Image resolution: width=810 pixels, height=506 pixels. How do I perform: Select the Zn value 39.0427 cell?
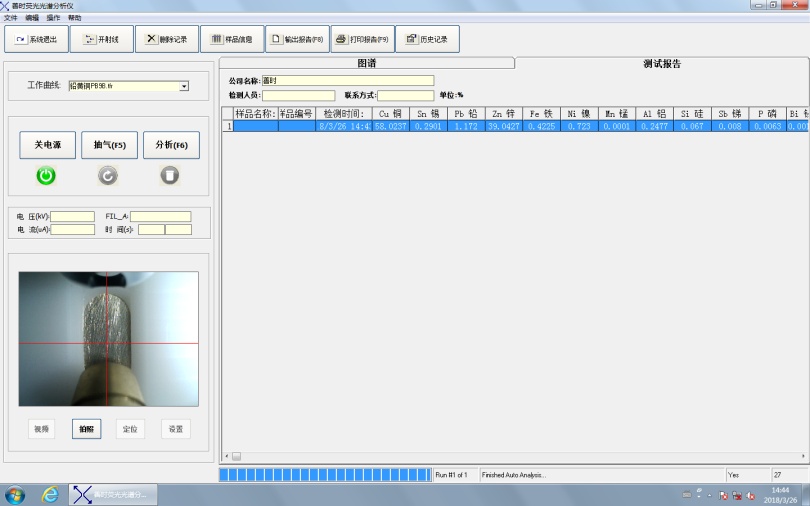tap(504, 126)
